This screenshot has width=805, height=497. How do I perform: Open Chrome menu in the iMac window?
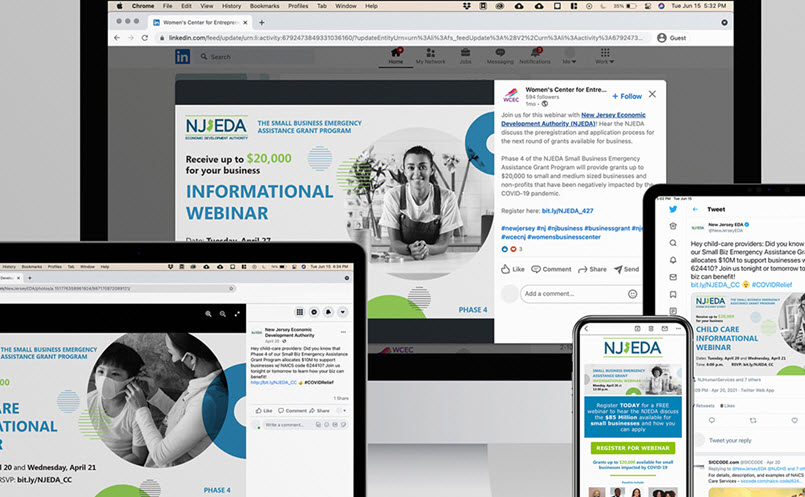pyautogui.click(x=143, y=6)
